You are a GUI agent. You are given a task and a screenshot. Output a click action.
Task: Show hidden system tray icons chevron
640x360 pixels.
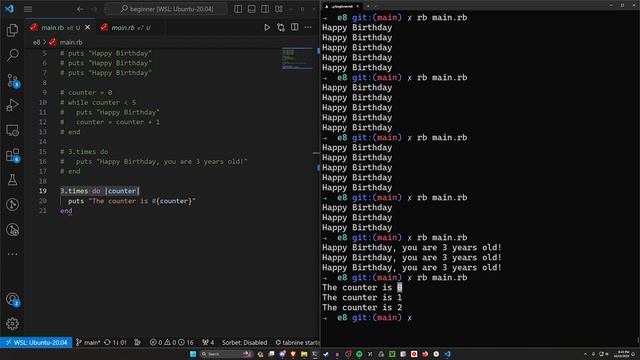point(585,354)
